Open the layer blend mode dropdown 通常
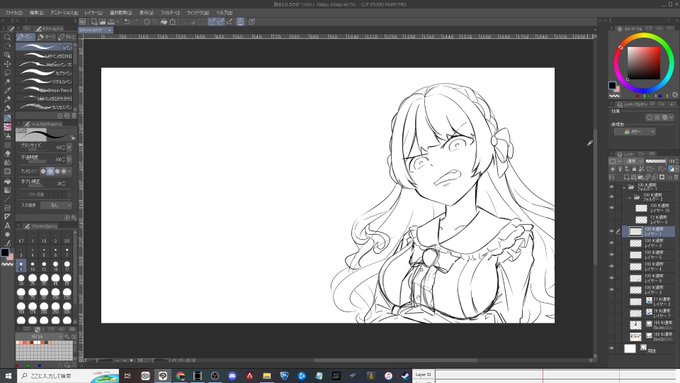Screen dimensions: 680x383 click(x=634, y=161)
